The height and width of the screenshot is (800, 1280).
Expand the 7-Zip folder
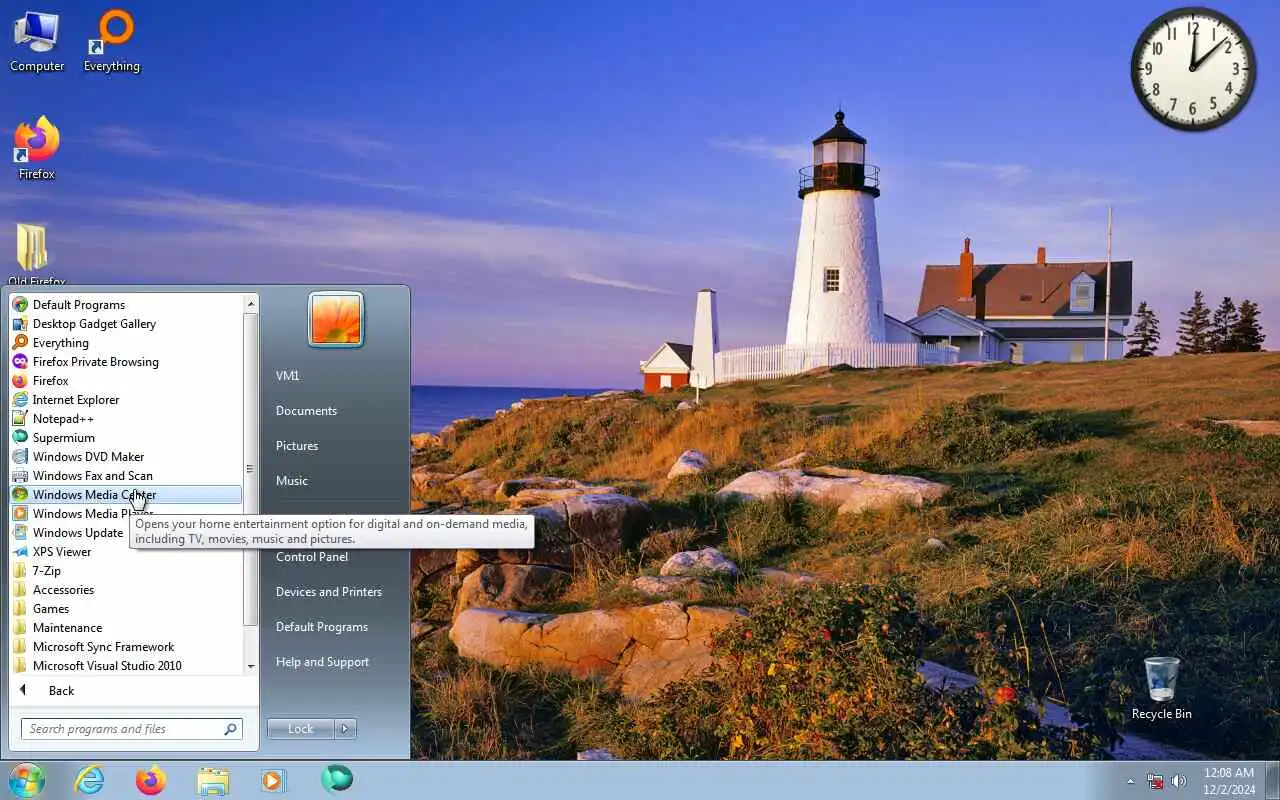tap(126, 571)
